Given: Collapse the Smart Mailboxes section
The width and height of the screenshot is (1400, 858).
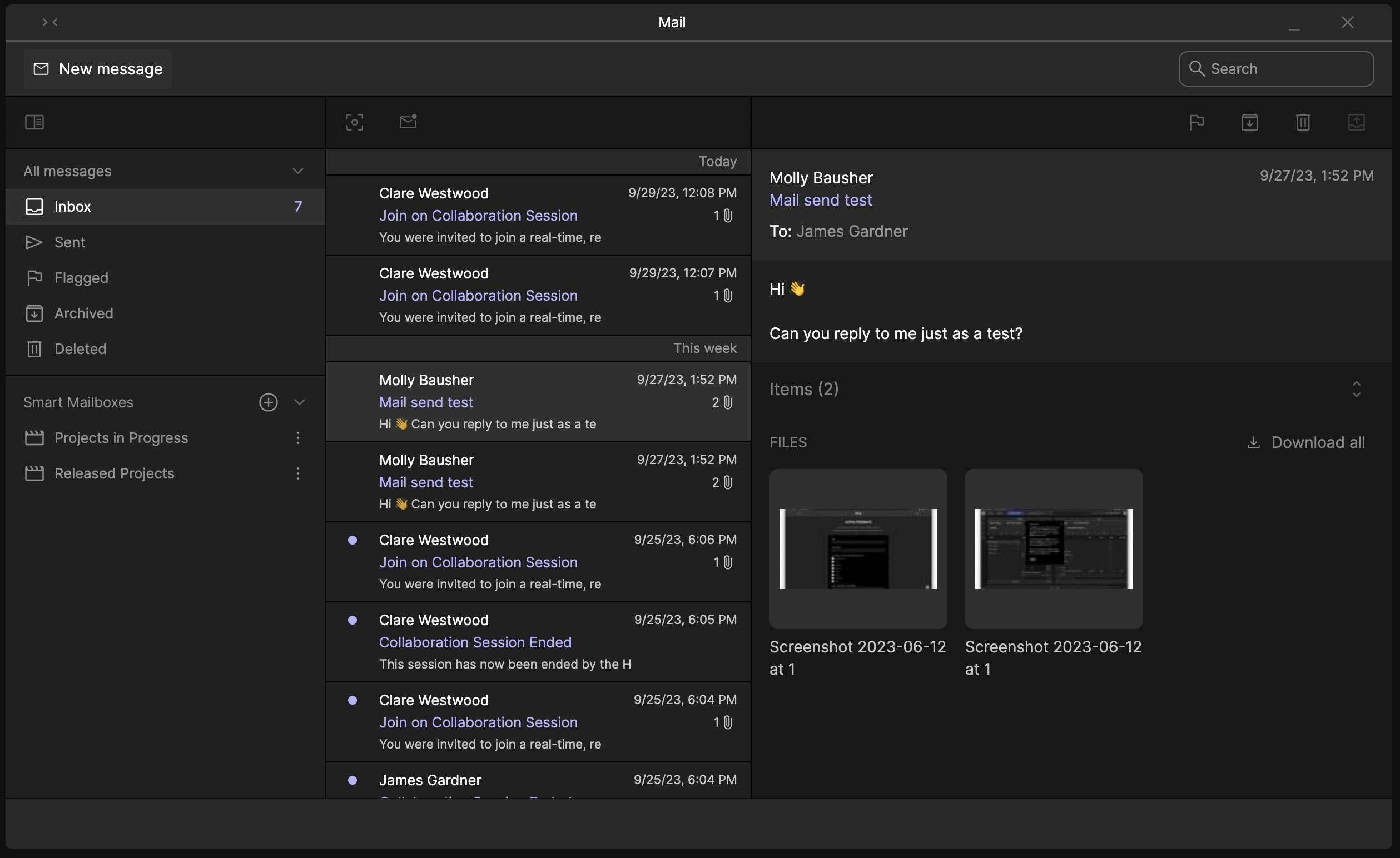Looking at the screenshot, I should tap(300, 402).
